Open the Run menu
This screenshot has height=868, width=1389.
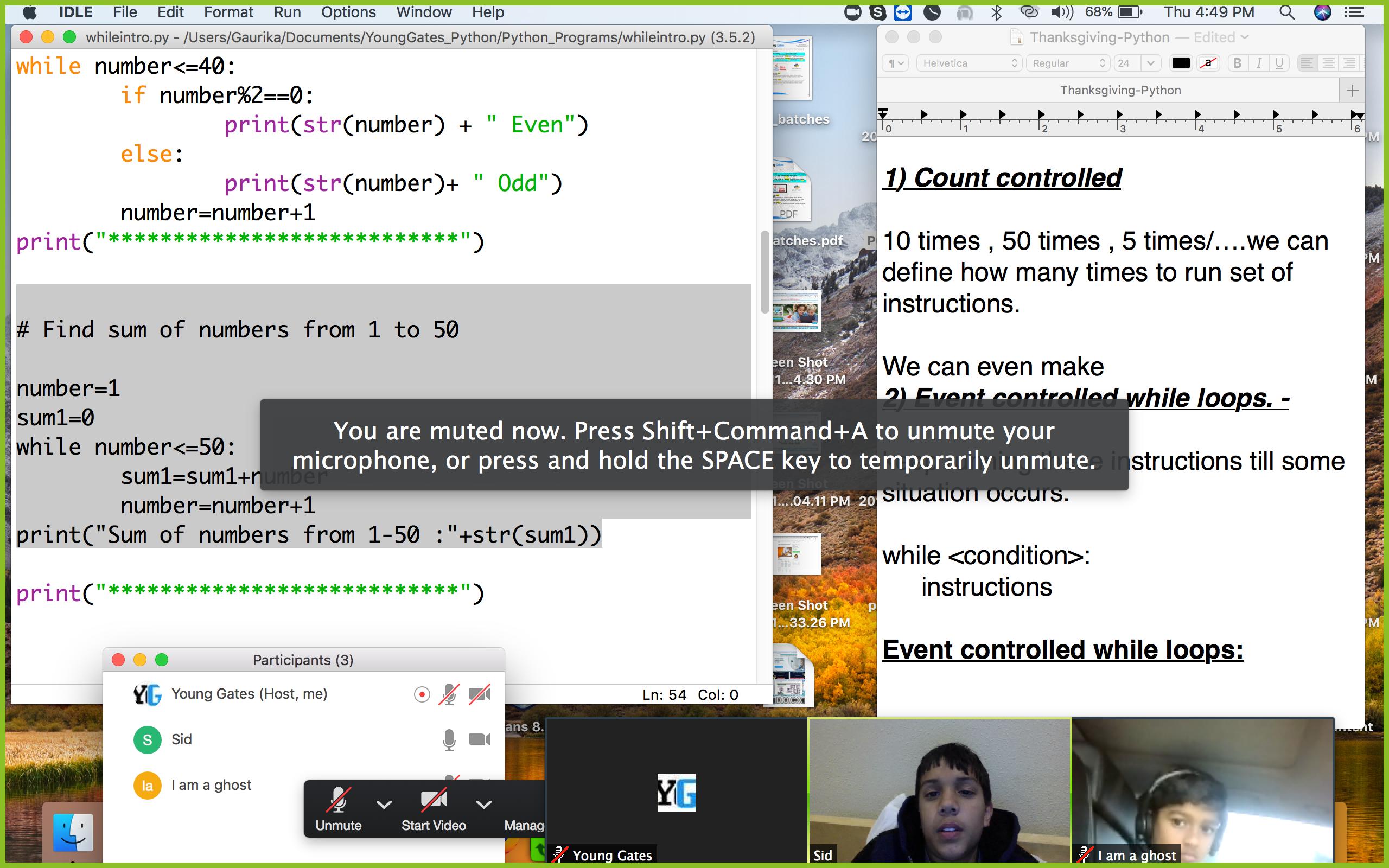[x=287, y=12]
